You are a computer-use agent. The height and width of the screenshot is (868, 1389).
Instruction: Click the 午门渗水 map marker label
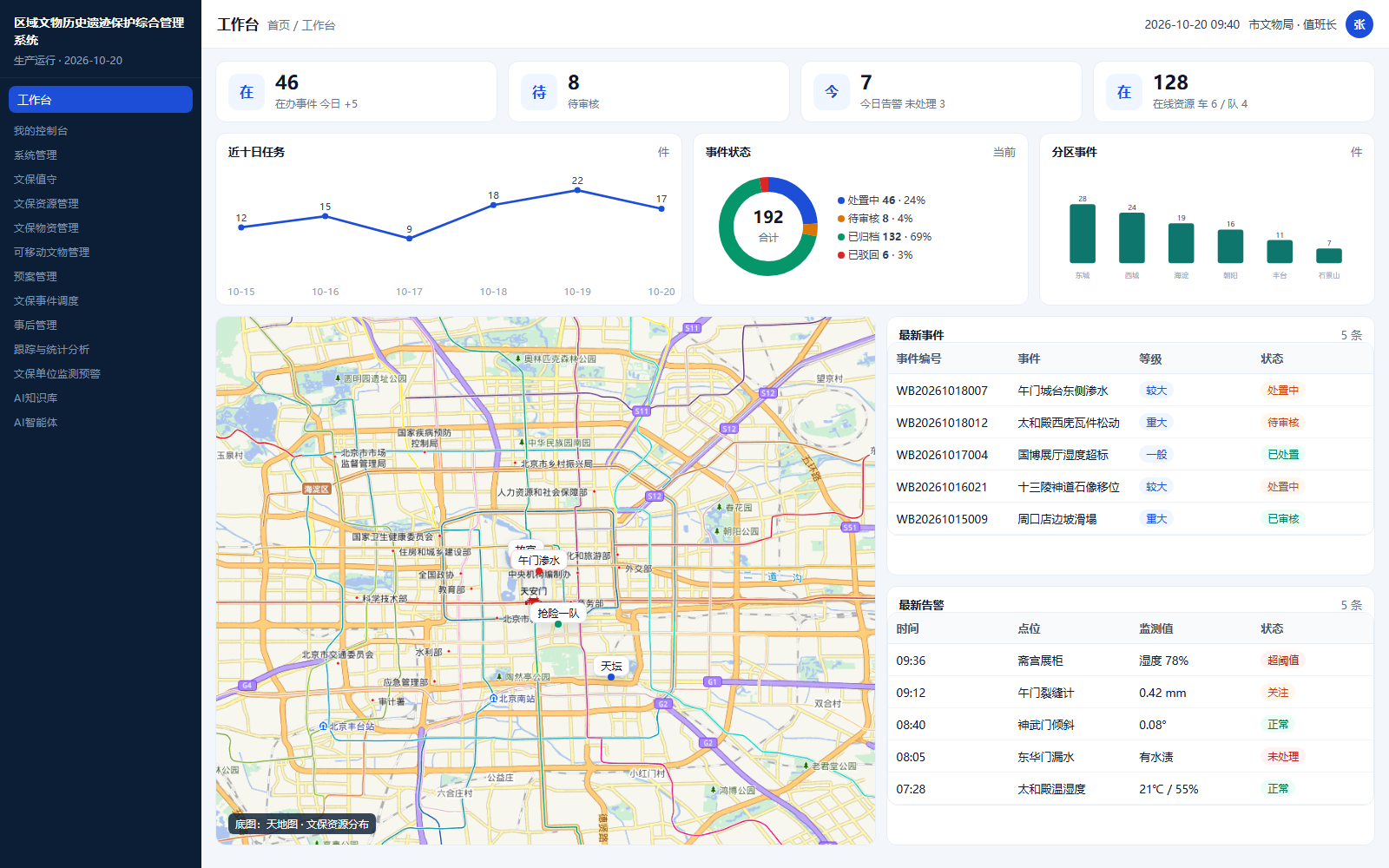[x=538, y=561]
